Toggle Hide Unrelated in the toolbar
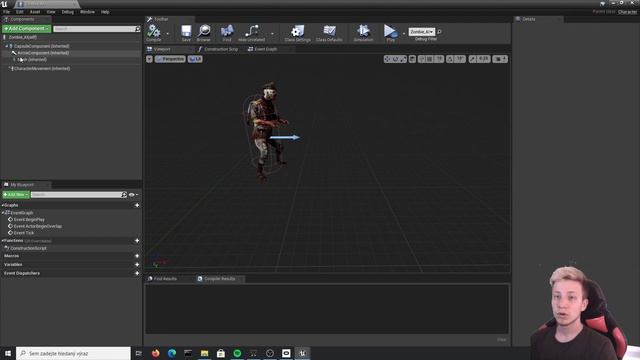Screen dimensions: 640x360 (251, 33)
